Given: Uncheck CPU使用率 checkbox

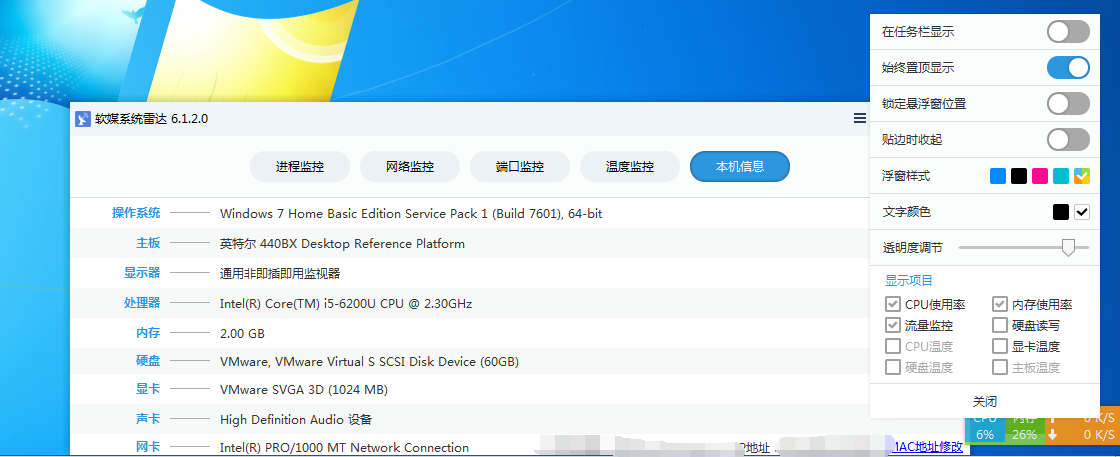Looking at the screenshot, I should [x=893, y=304].
